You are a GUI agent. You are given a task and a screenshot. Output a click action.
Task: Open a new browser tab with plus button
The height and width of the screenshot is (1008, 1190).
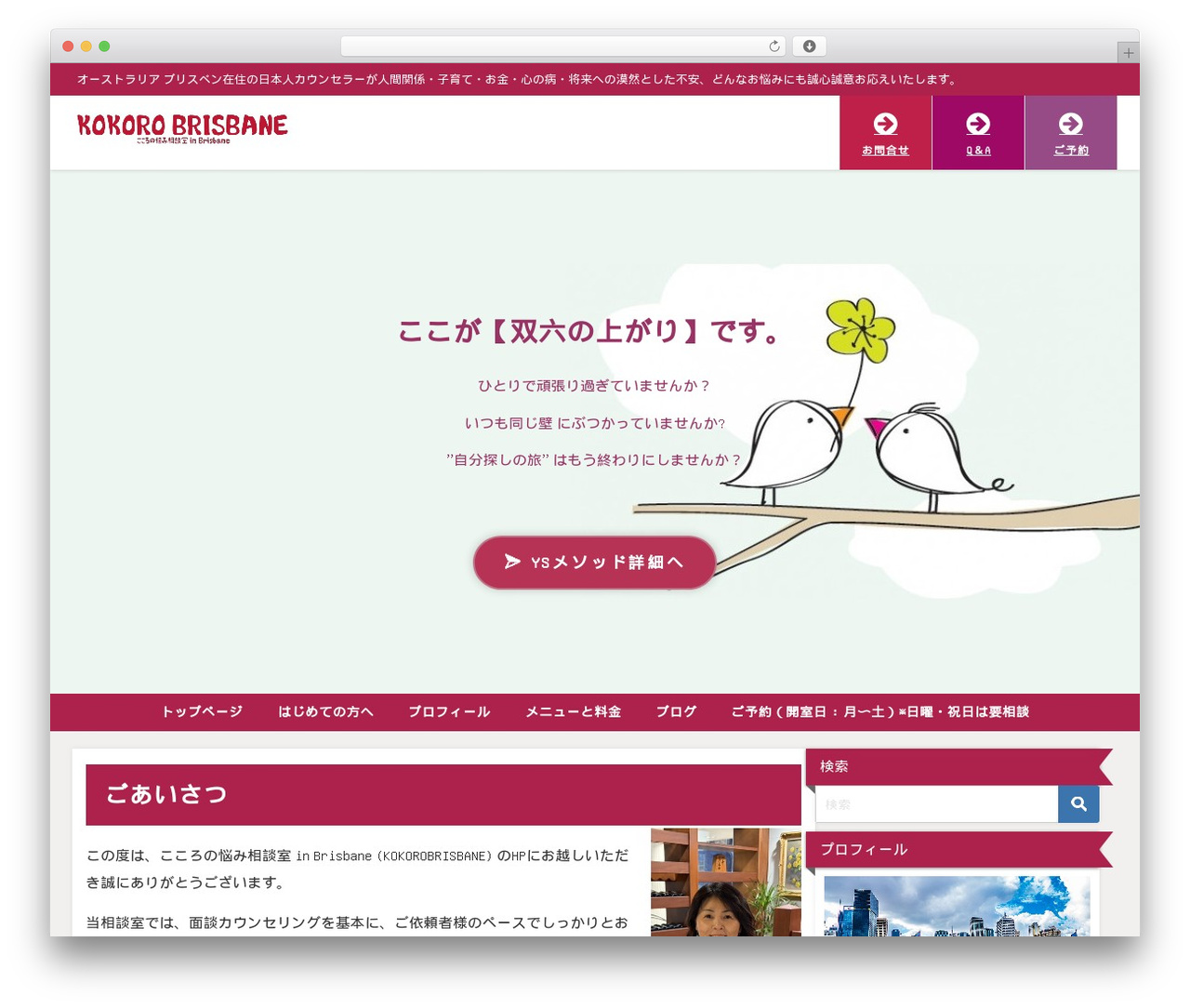(1128, 53)
